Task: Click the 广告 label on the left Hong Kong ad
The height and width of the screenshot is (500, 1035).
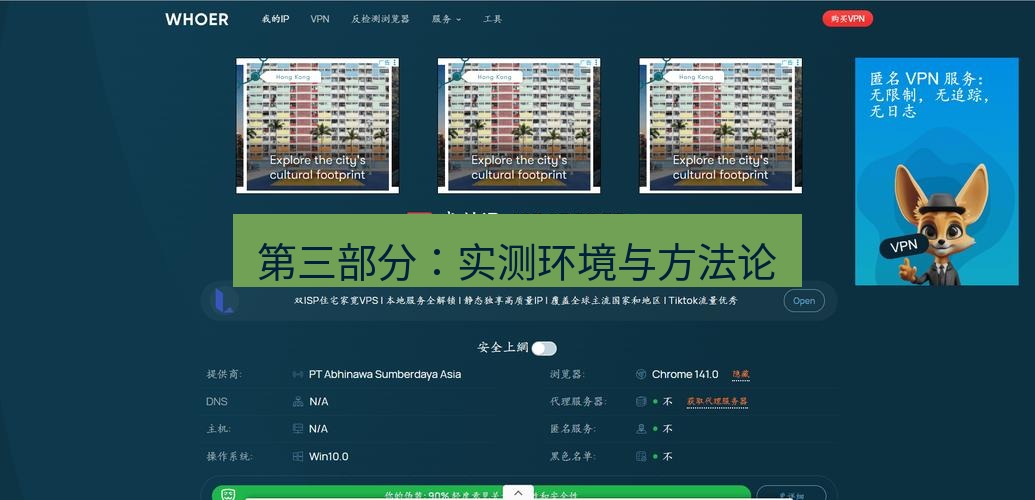Action: tap(384, 63)
